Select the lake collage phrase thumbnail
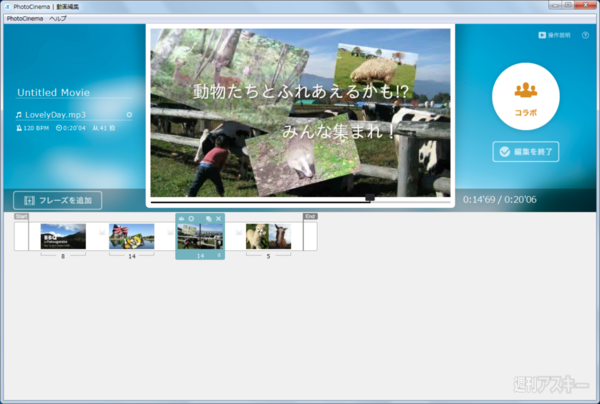The width and height of the screenshot is (600, 404). (132, 236)
